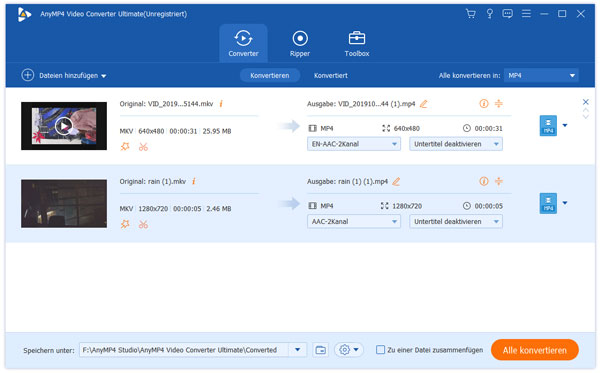Viewport: 600px width, 373px height.
Task: Click the scissors cut icon for rain (1).mkv
Action: pos(143,225)
